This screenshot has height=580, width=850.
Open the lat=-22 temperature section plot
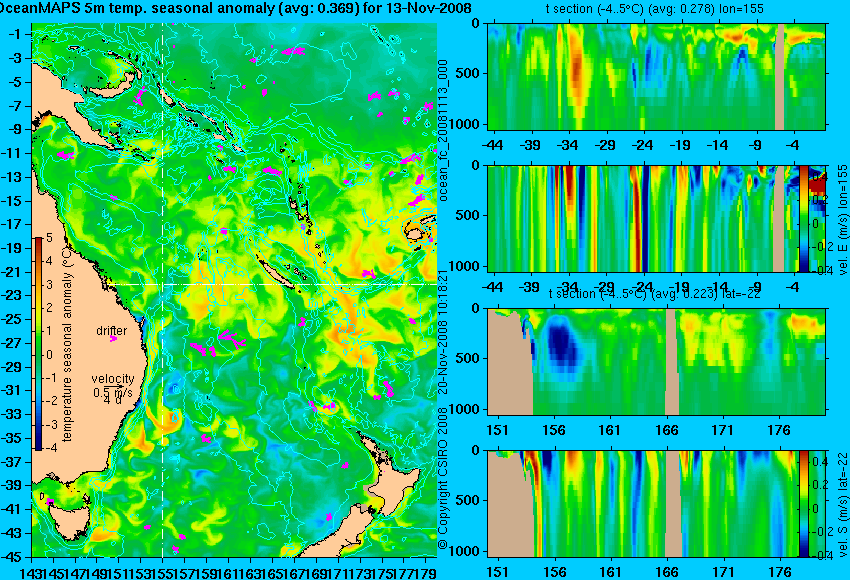pos(656,362)
